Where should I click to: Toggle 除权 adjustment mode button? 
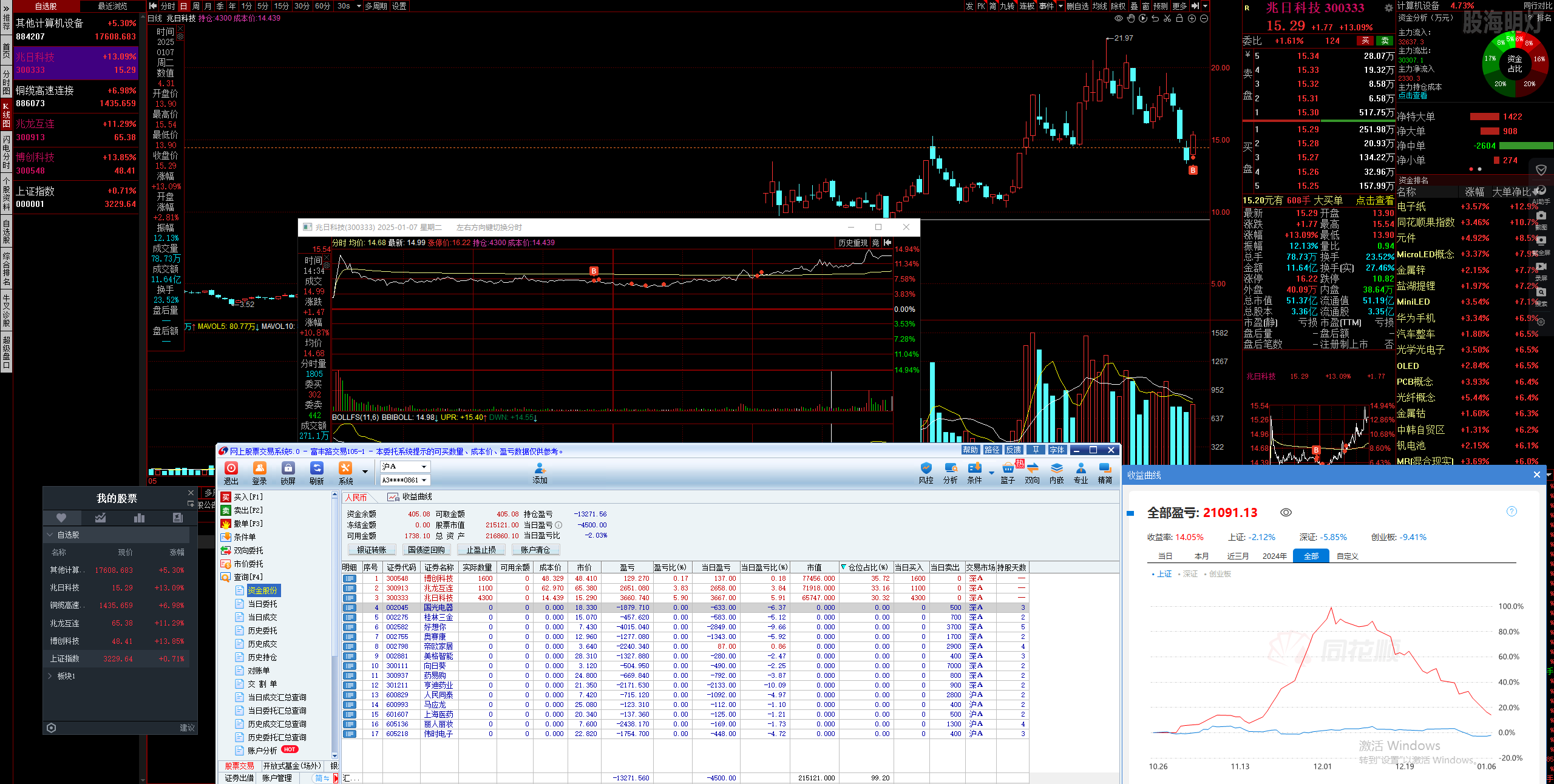point(1118,6)
